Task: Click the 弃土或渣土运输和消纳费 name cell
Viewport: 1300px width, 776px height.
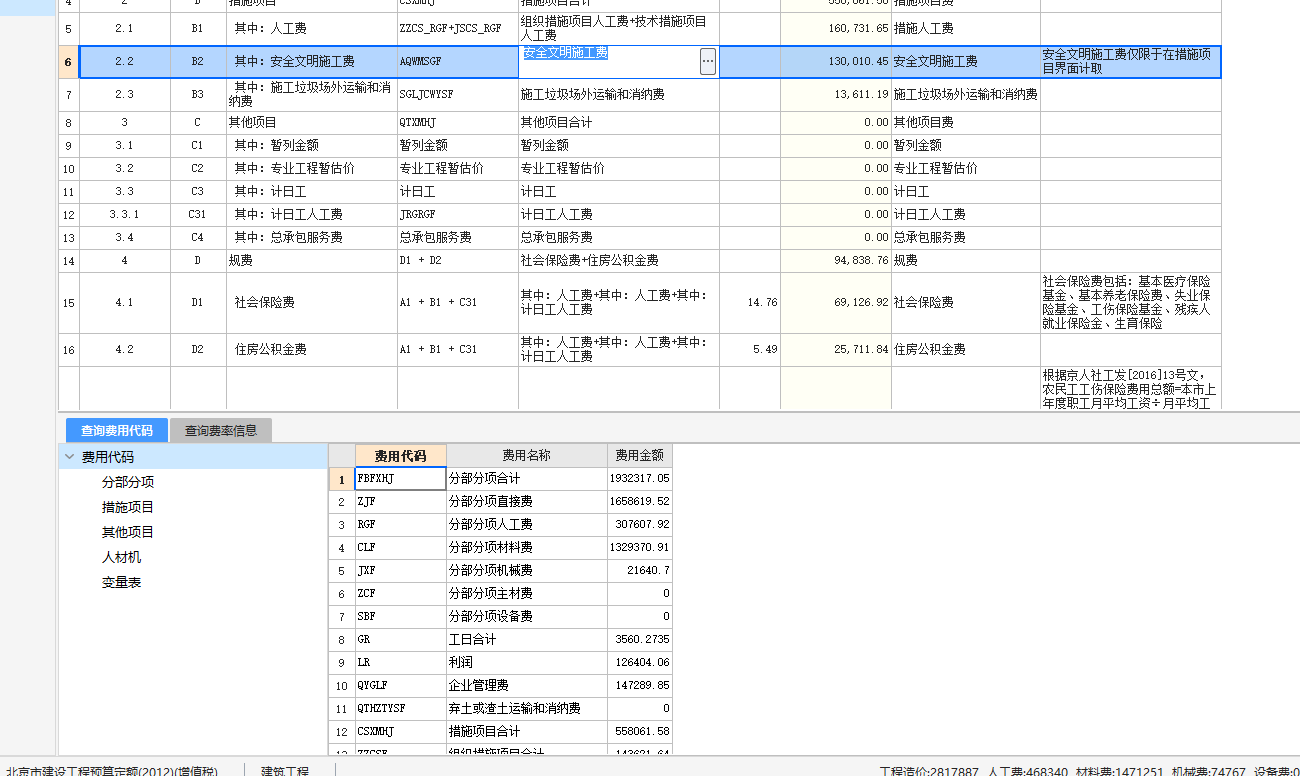Action: click(526, 708)
